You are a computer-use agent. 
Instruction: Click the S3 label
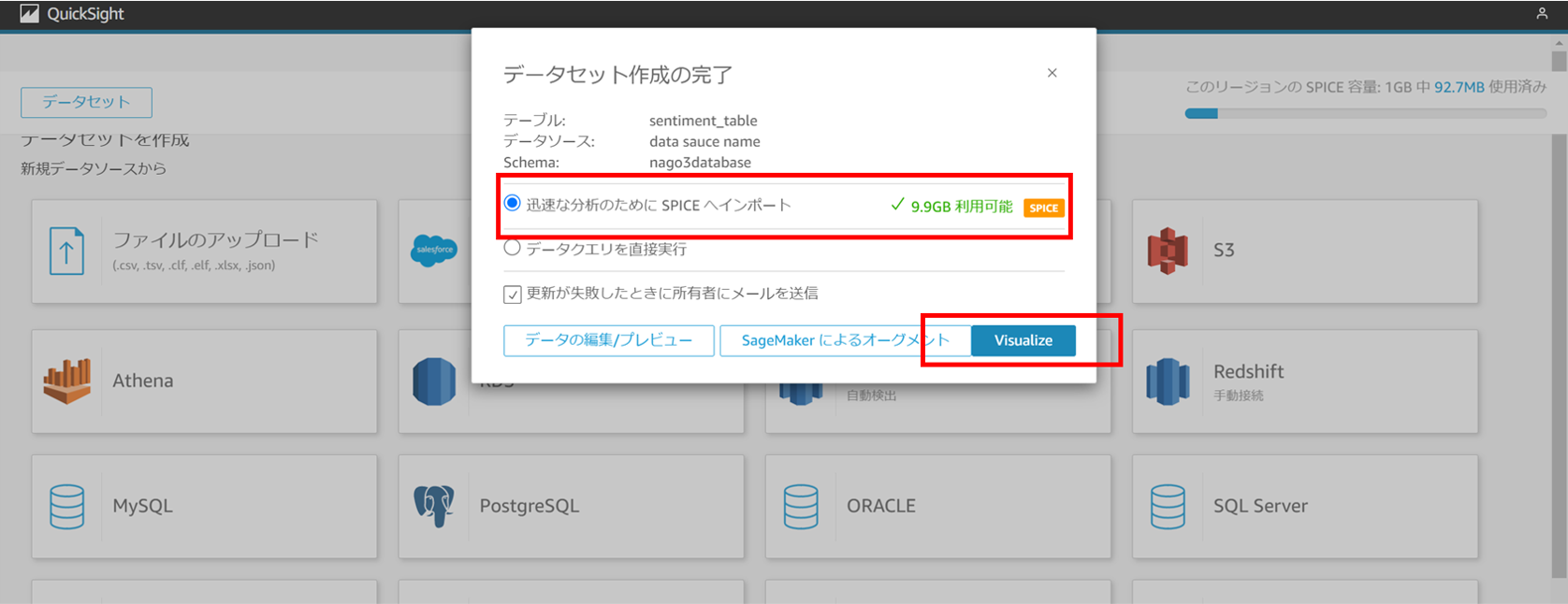[x=1224, y=250]
